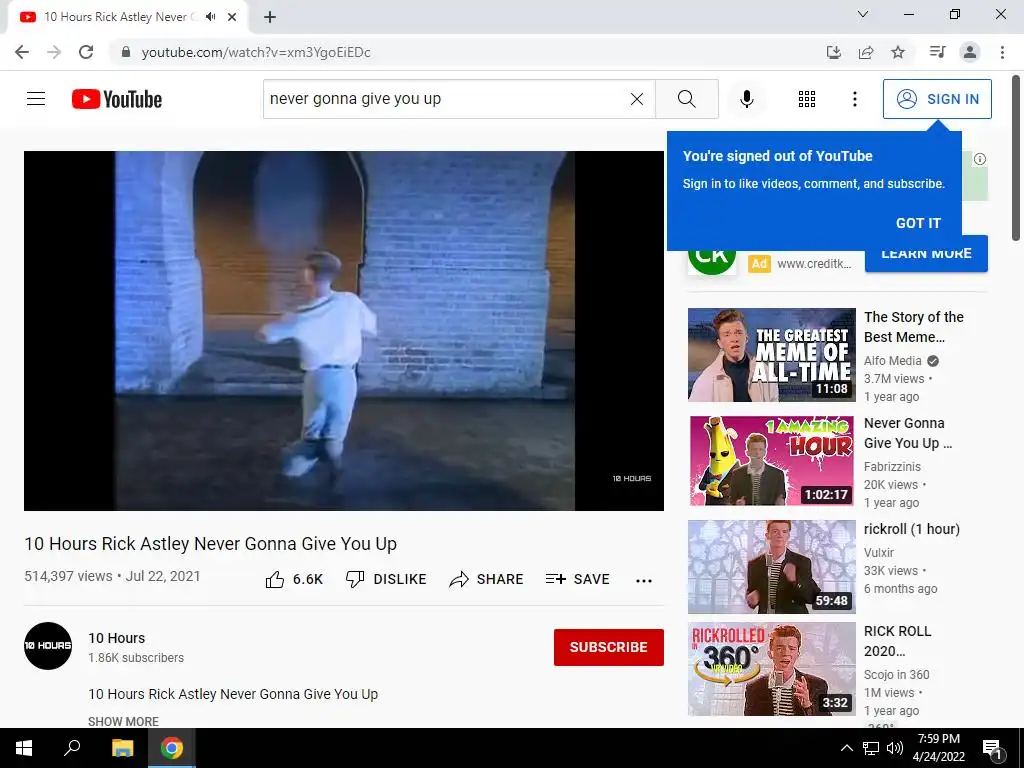Viewport: 1024px width, 768px height.
Task: Open 'The Story of the Best Meme' title
Action: point(914,327)
